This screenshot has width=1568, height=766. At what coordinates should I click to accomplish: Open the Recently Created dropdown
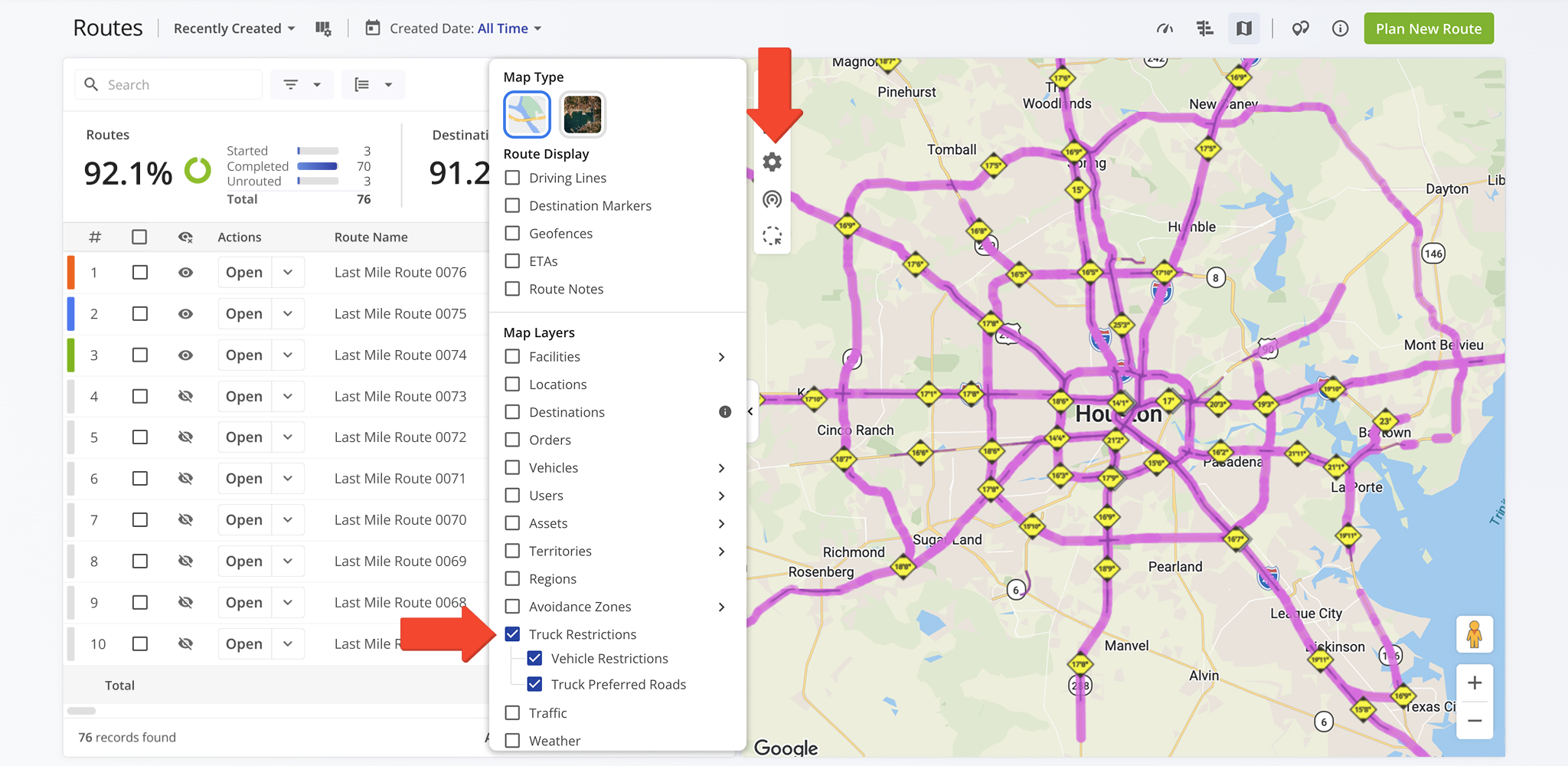click(x=234, y=28)
